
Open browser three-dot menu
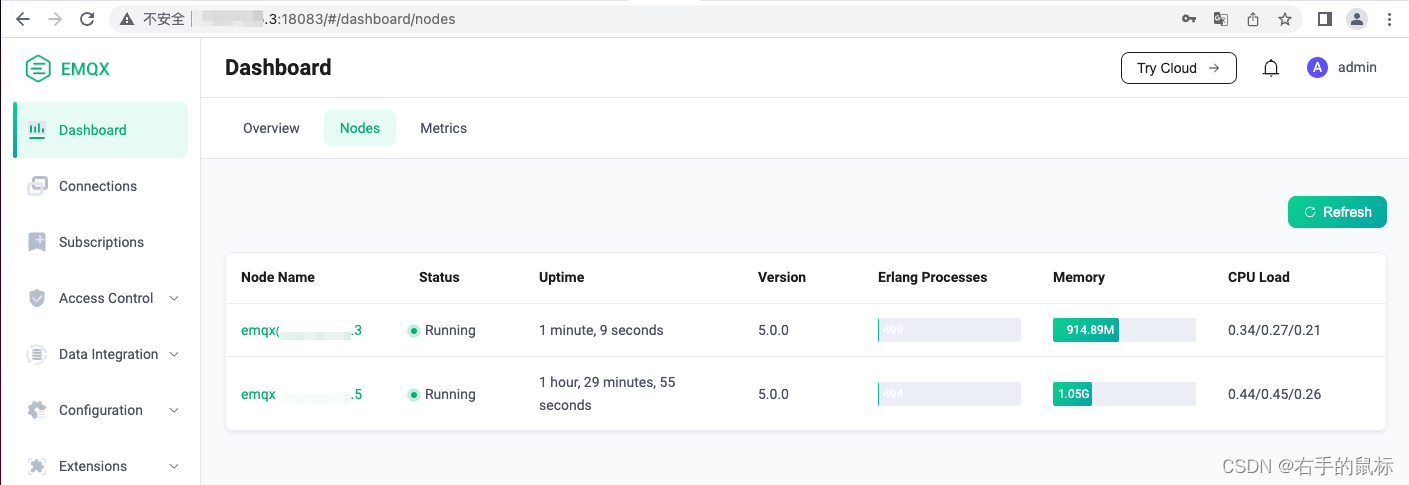[x=1389, y=19]
